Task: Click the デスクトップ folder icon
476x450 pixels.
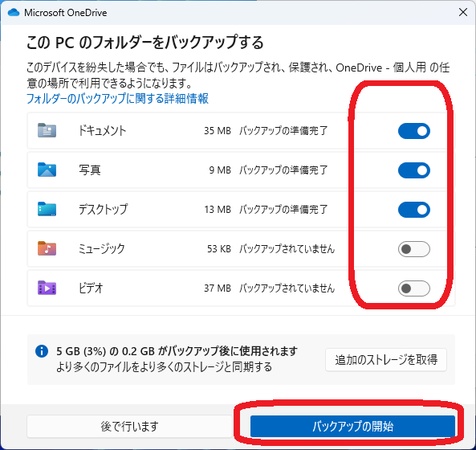Action: pos(47,209)
